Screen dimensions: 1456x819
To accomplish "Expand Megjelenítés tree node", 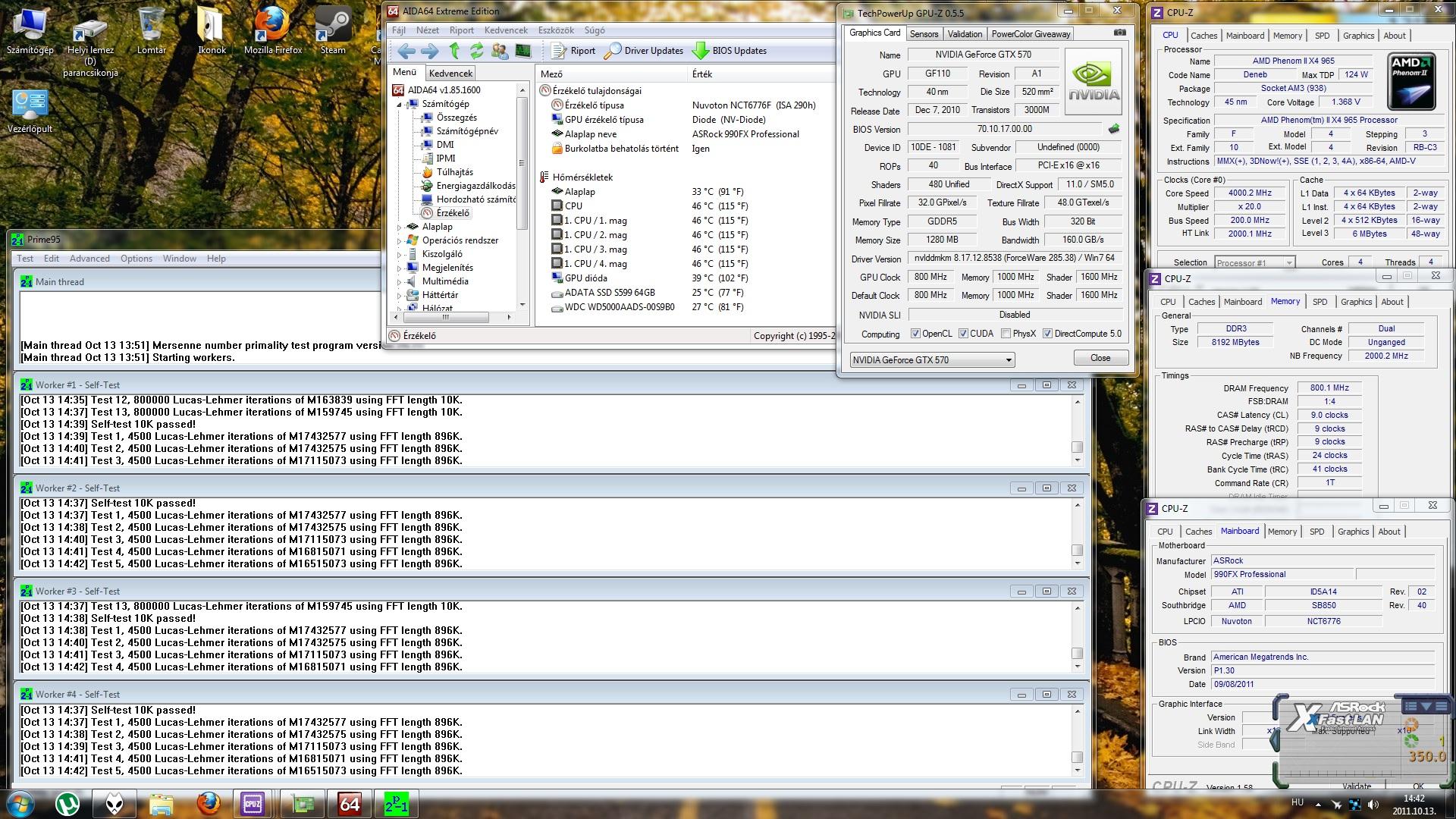I will (x=399, y=268).
